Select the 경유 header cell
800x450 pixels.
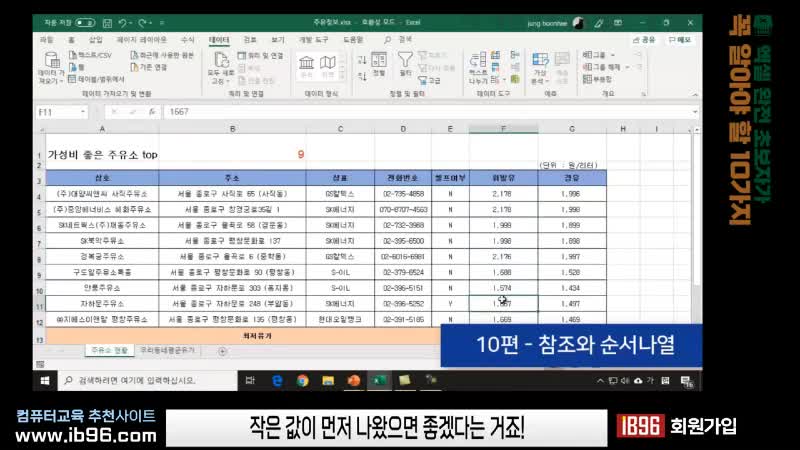pos(572,178)
